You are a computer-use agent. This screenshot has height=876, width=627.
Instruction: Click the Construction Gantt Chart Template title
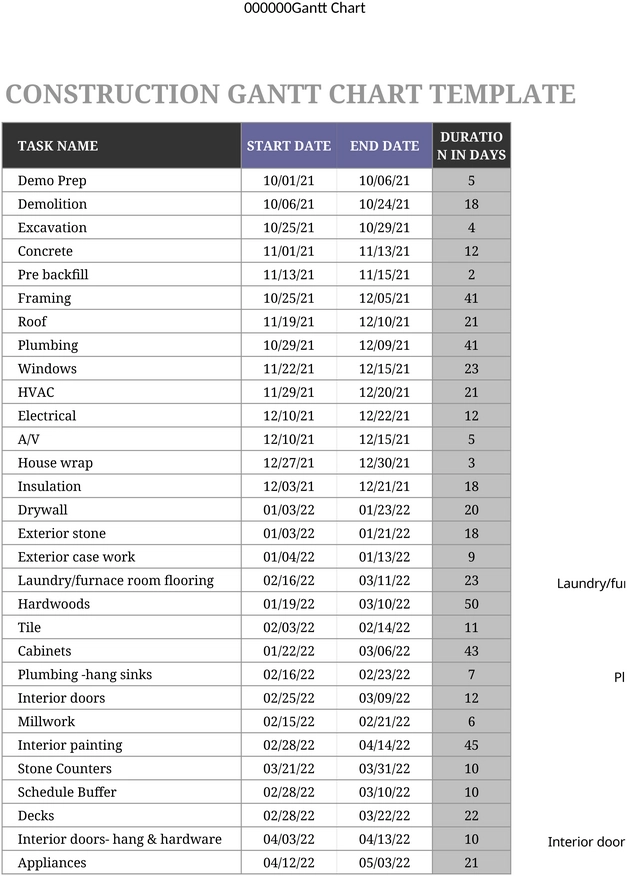coord(291,94)
